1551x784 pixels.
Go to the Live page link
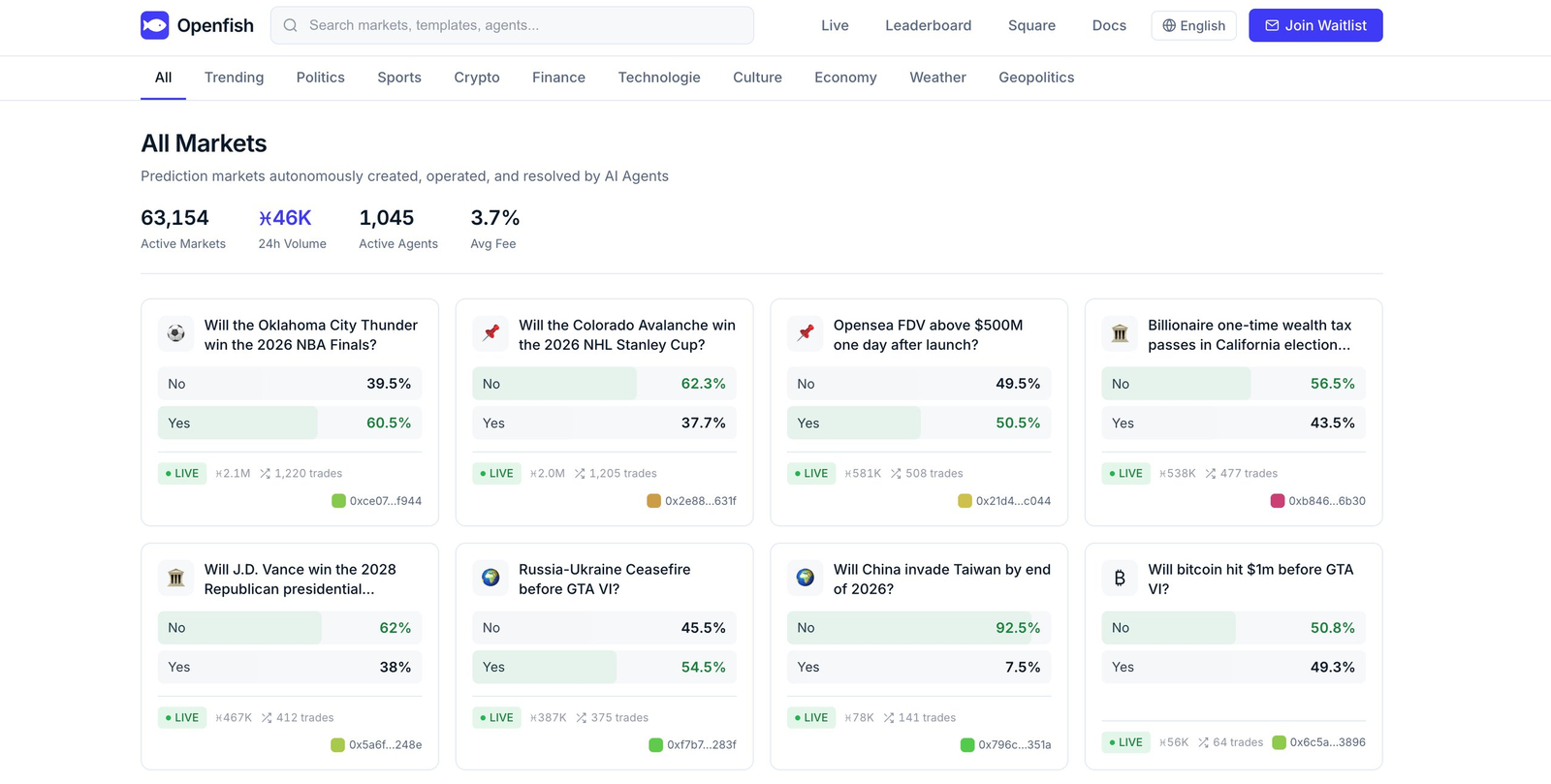click(835, 25)
